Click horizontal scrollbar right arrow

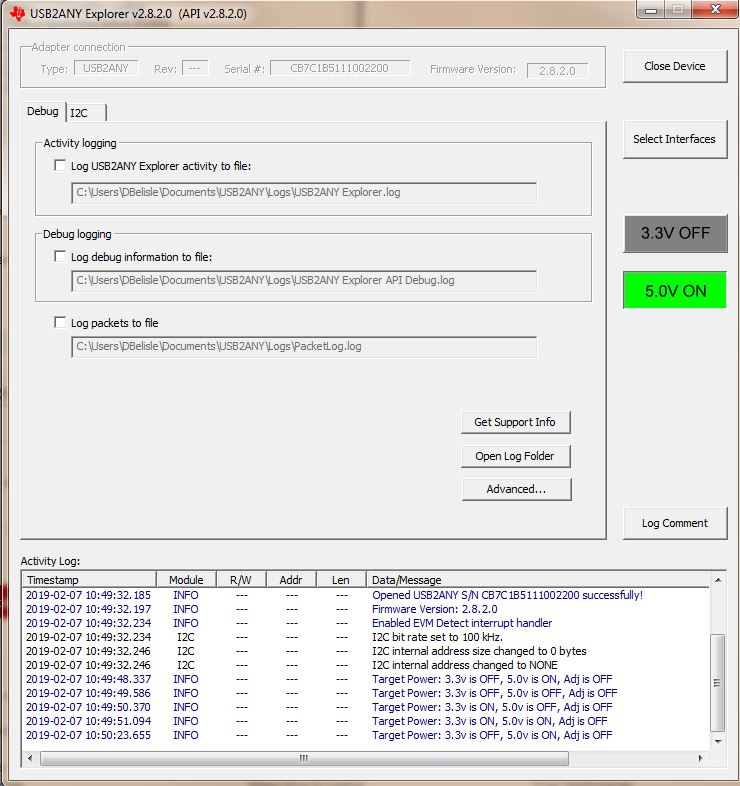pyautogui.click(x=701, y=758)
